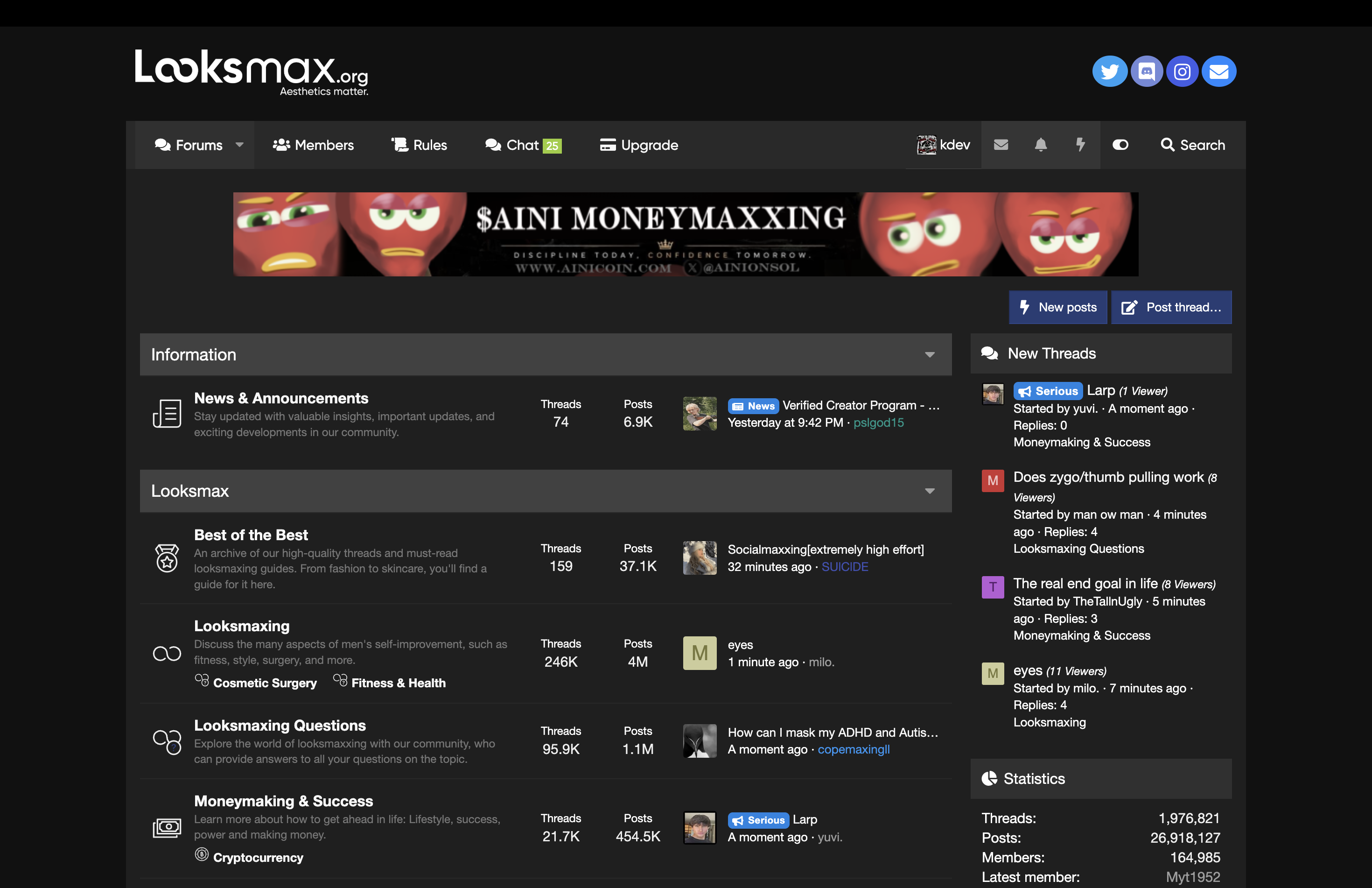The image size is (1372, 888).
Task: Click the Looksmax.org logo
Action: click(252, 72)
